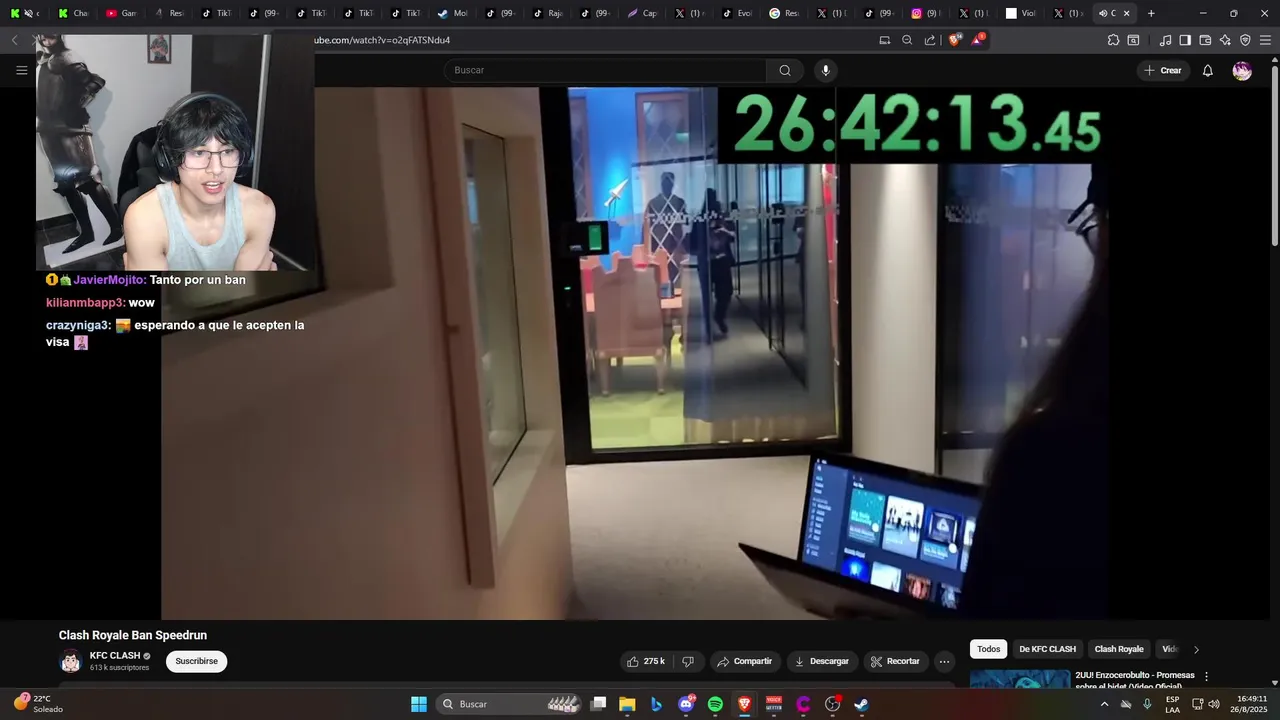Click the Descargar button
Viewport: 1280px width, 720px height.
[x=822, y=661]
